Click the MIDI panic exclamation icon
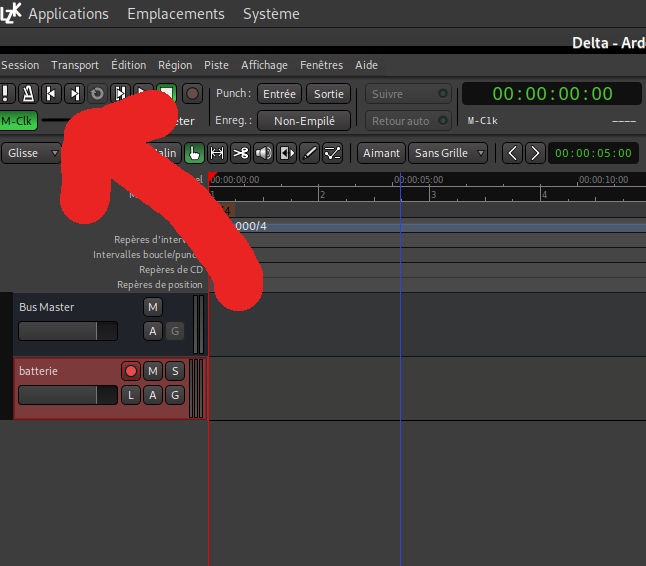 tap(7, 94)
